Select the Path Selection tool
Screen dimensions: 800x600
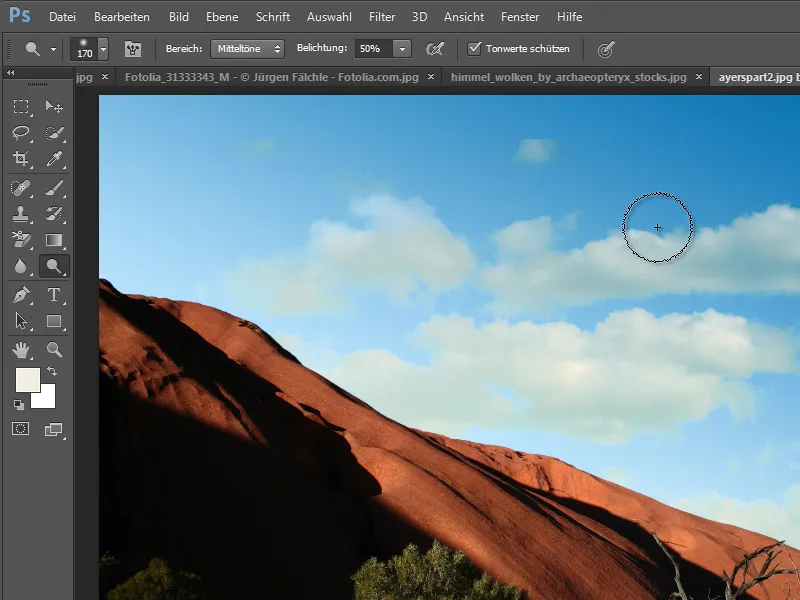click(21, 321)
